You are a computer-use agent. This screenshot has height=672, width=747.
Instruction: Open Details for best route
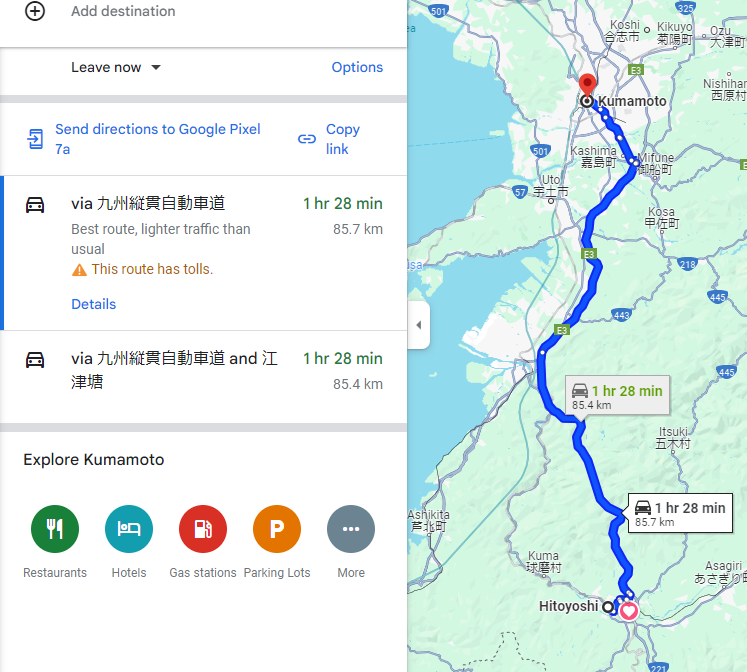(93, 304)
